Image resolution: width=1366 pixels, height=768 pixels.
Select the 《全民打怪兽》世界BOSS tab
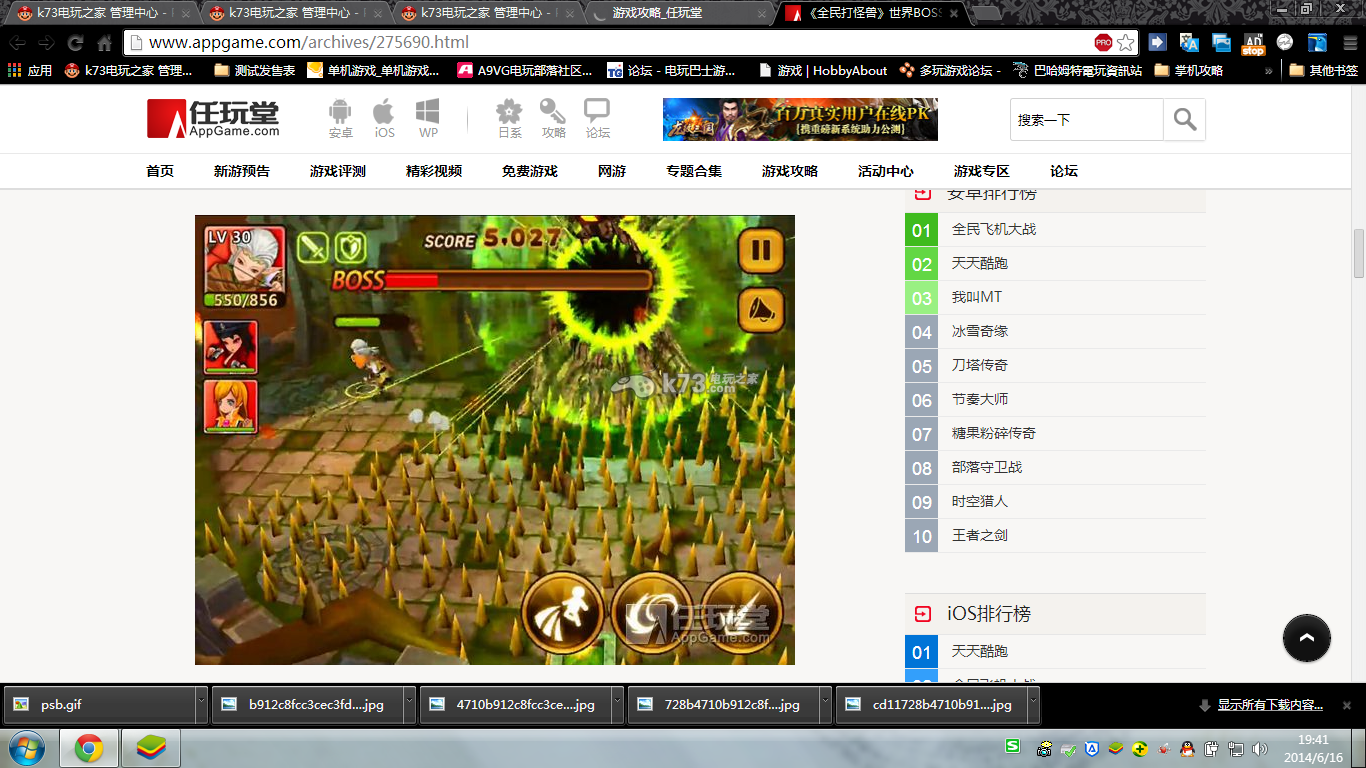click(x=872, y=14)
